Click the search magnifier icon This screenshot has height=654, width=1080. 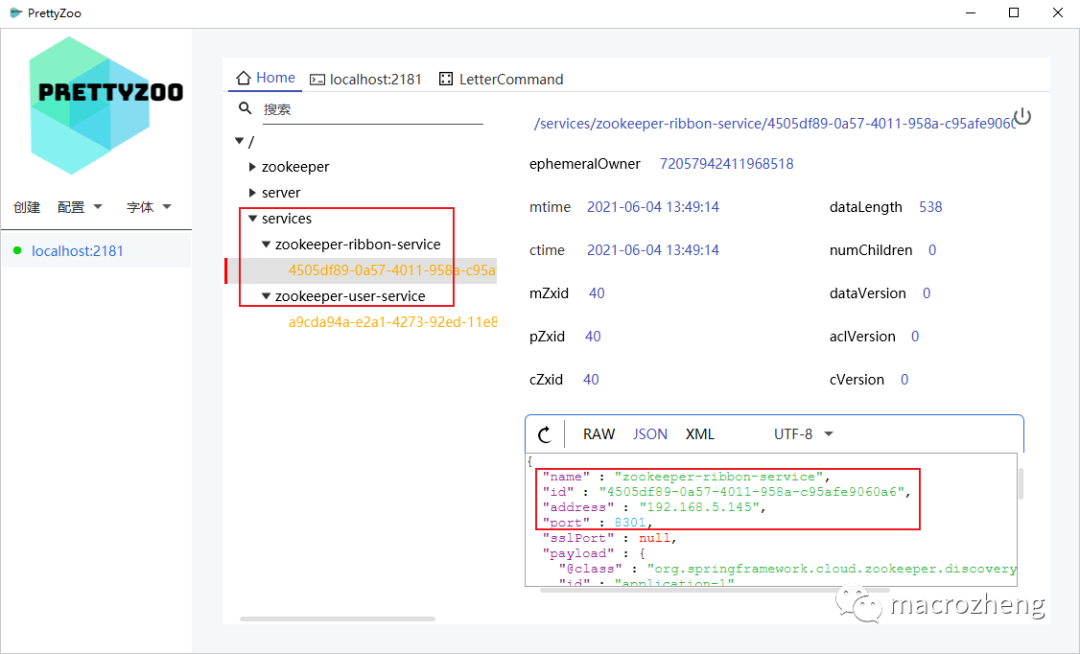(245, 108)
